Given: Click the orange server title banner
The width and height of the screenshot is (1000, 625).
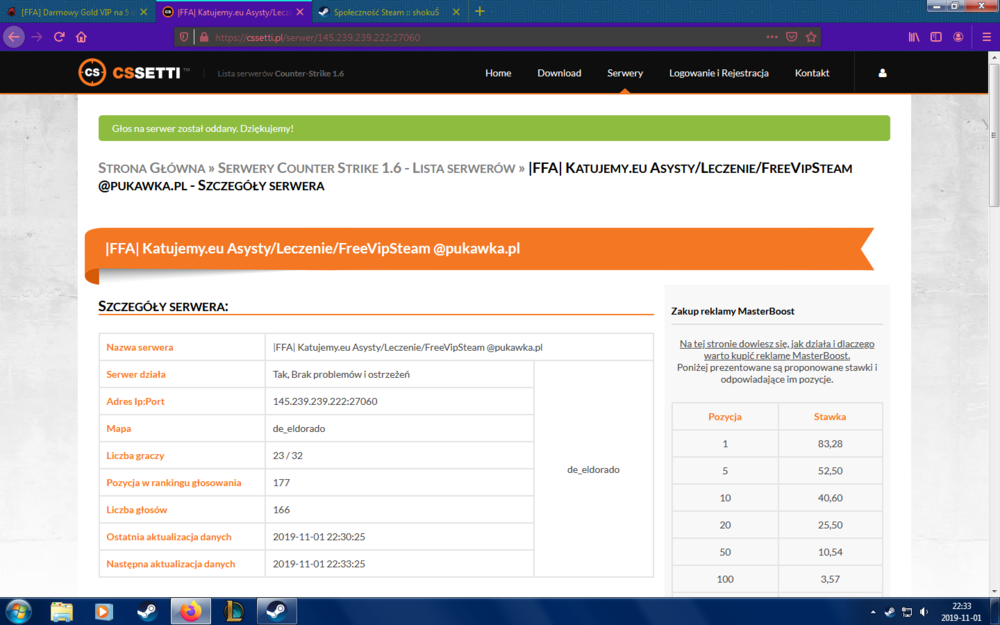Looking at the screenshot, I should [x=478, y=249].
